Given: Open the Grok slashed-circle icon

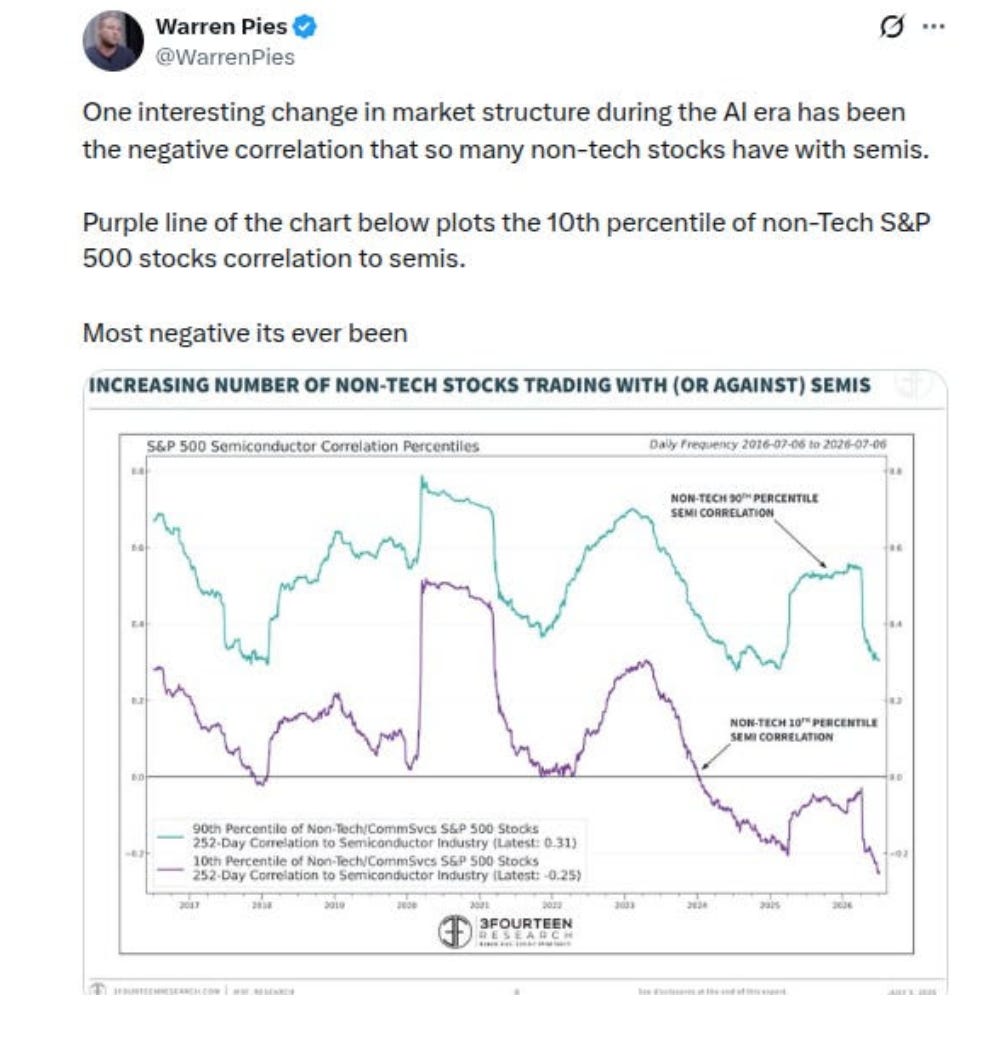Looking at the screenshot, I should pyautogui.click(x=891, y=27).
